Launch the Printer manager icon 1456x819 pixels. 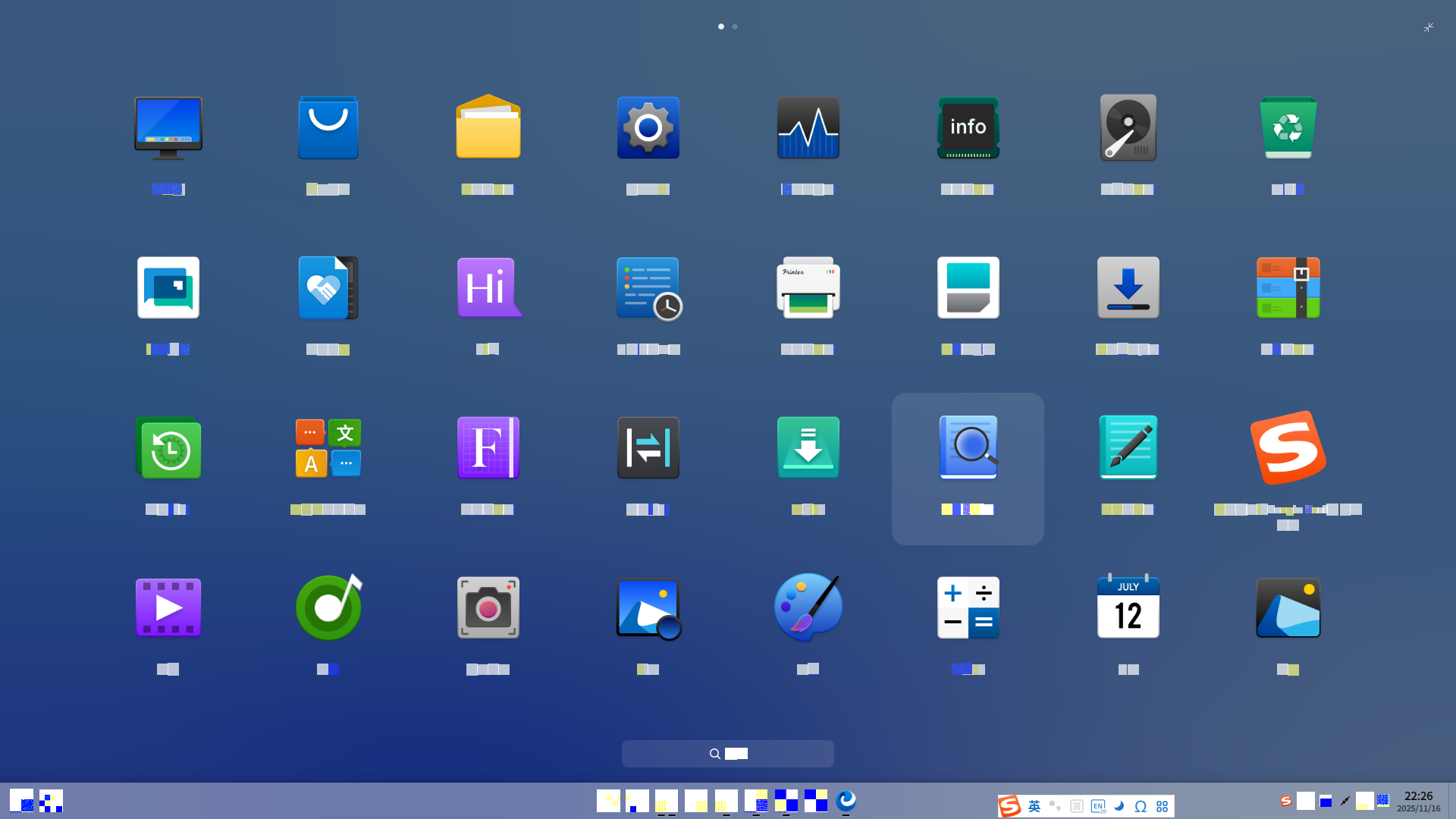[x=808, y=287]
